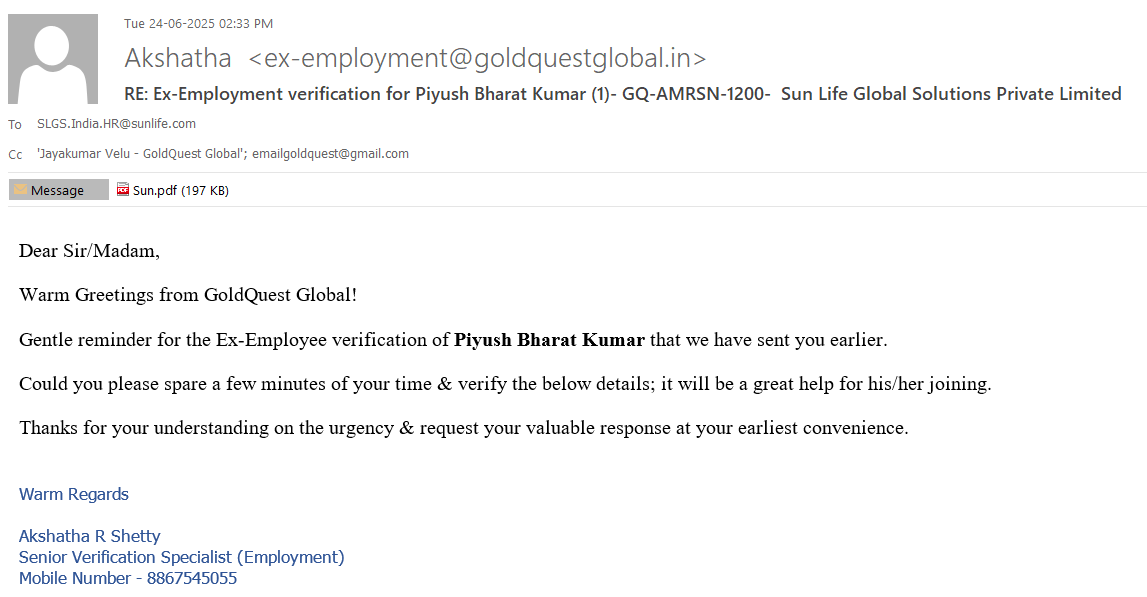Click the Dear Sir/Madam greeting line
The width and height of the screenshot is (1147, 597).
[89, 251]
